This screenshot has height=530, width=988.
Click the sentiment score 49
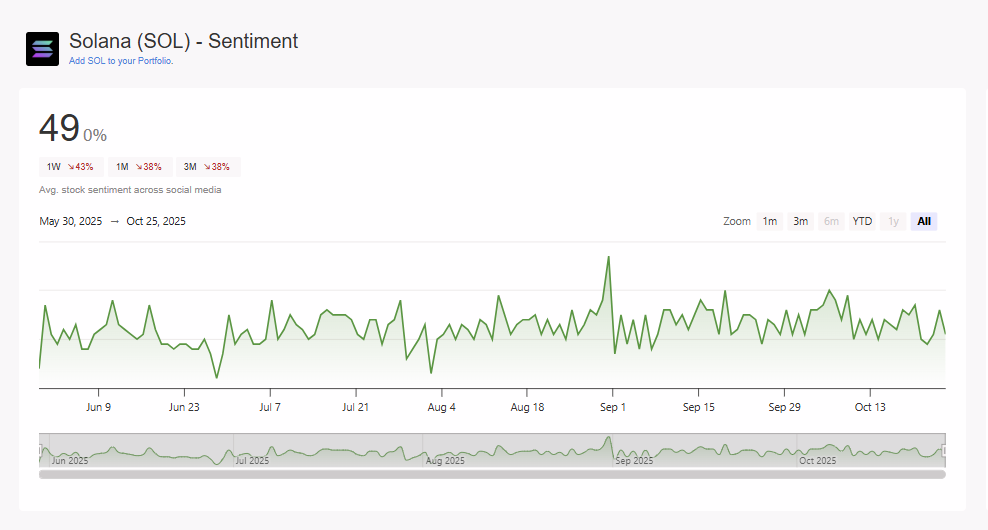(59, 128)
